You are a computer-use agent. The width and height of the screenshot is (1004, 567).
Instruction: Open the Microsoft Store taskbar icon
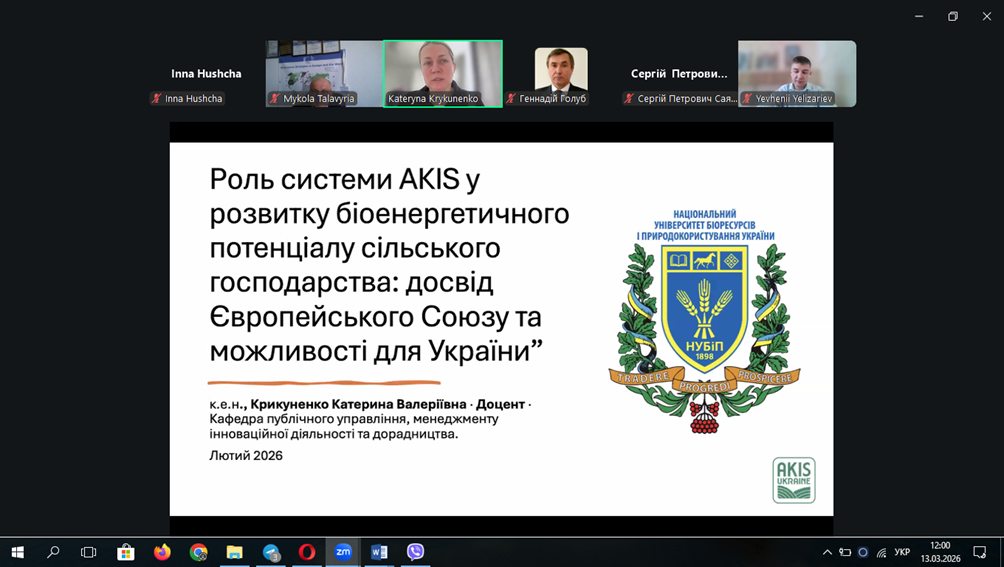126,552
